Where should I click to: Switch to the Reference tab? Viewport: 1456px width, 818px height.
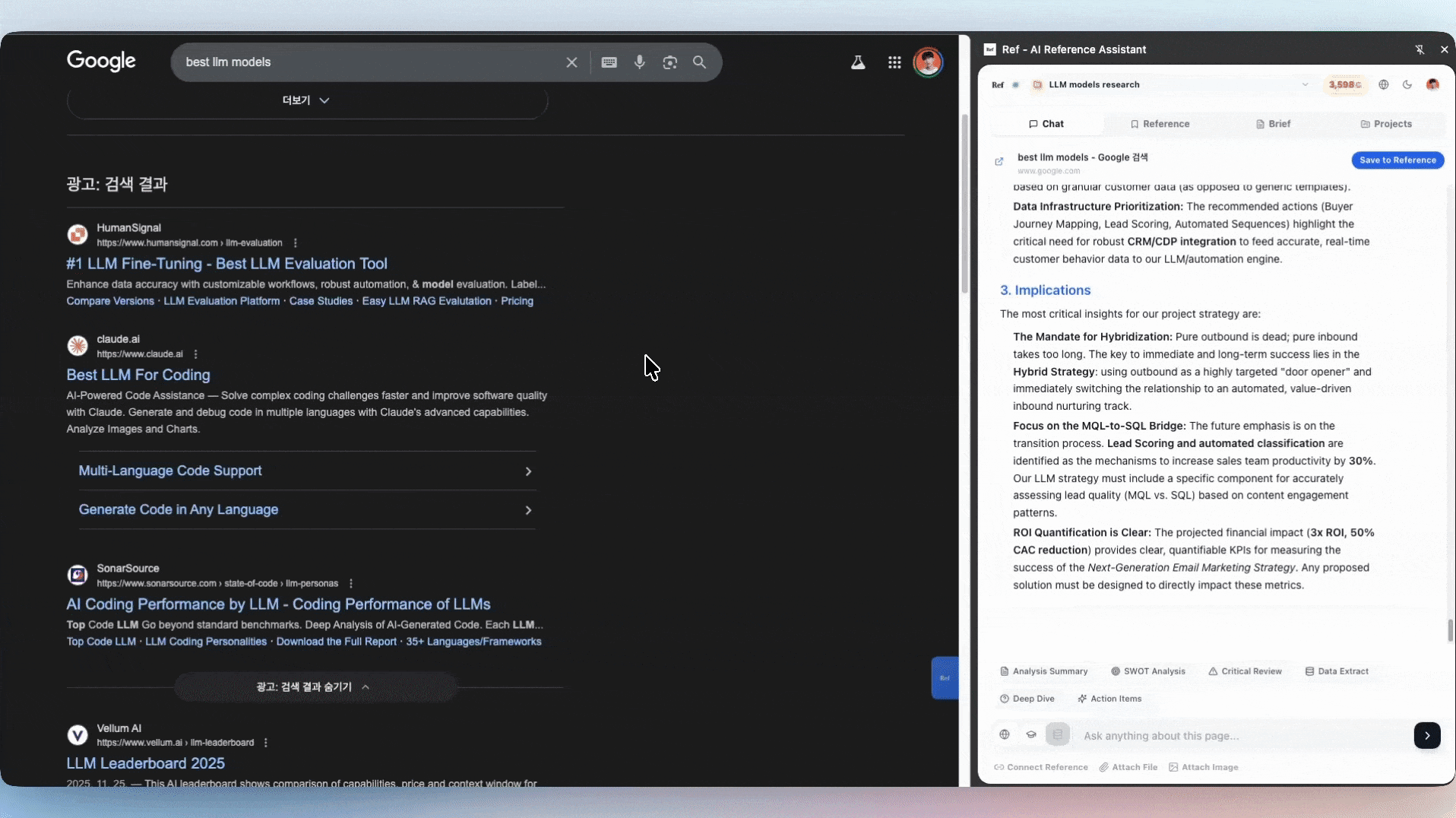[x=1160, y=124]
